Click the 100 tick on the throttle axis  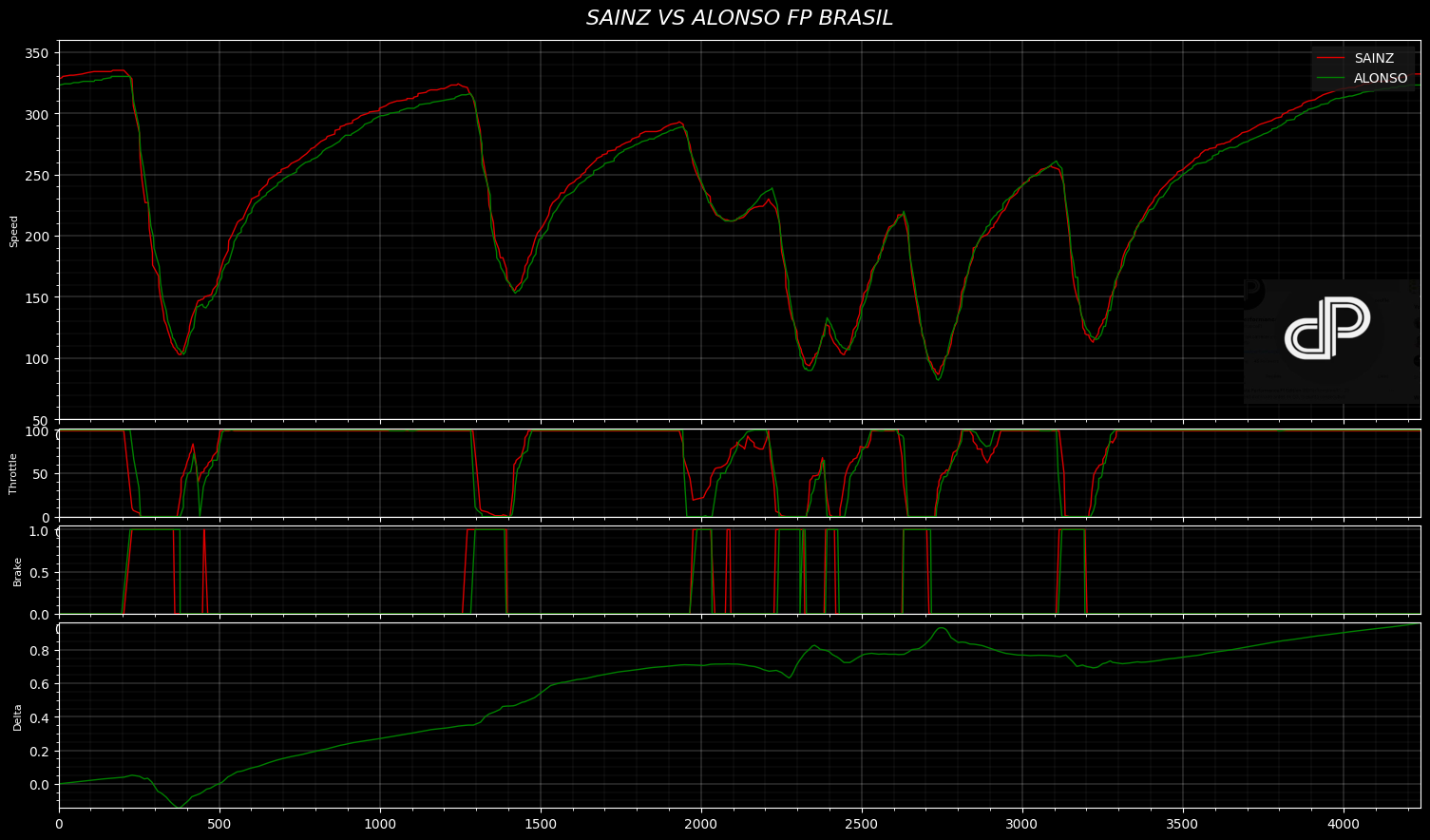pyautogui.click(x=36, y=433)
